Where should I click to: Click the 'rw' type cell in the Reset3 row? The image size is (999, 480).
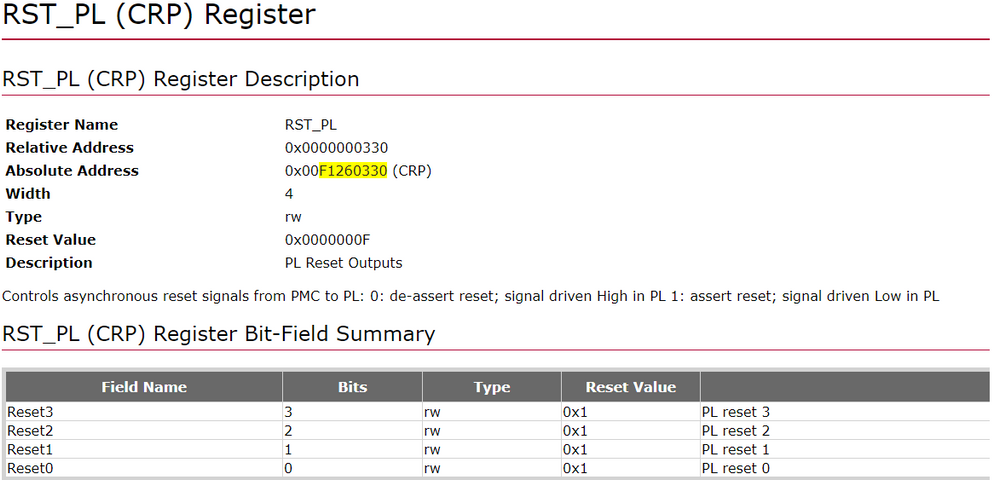click(x=492, y=412)
